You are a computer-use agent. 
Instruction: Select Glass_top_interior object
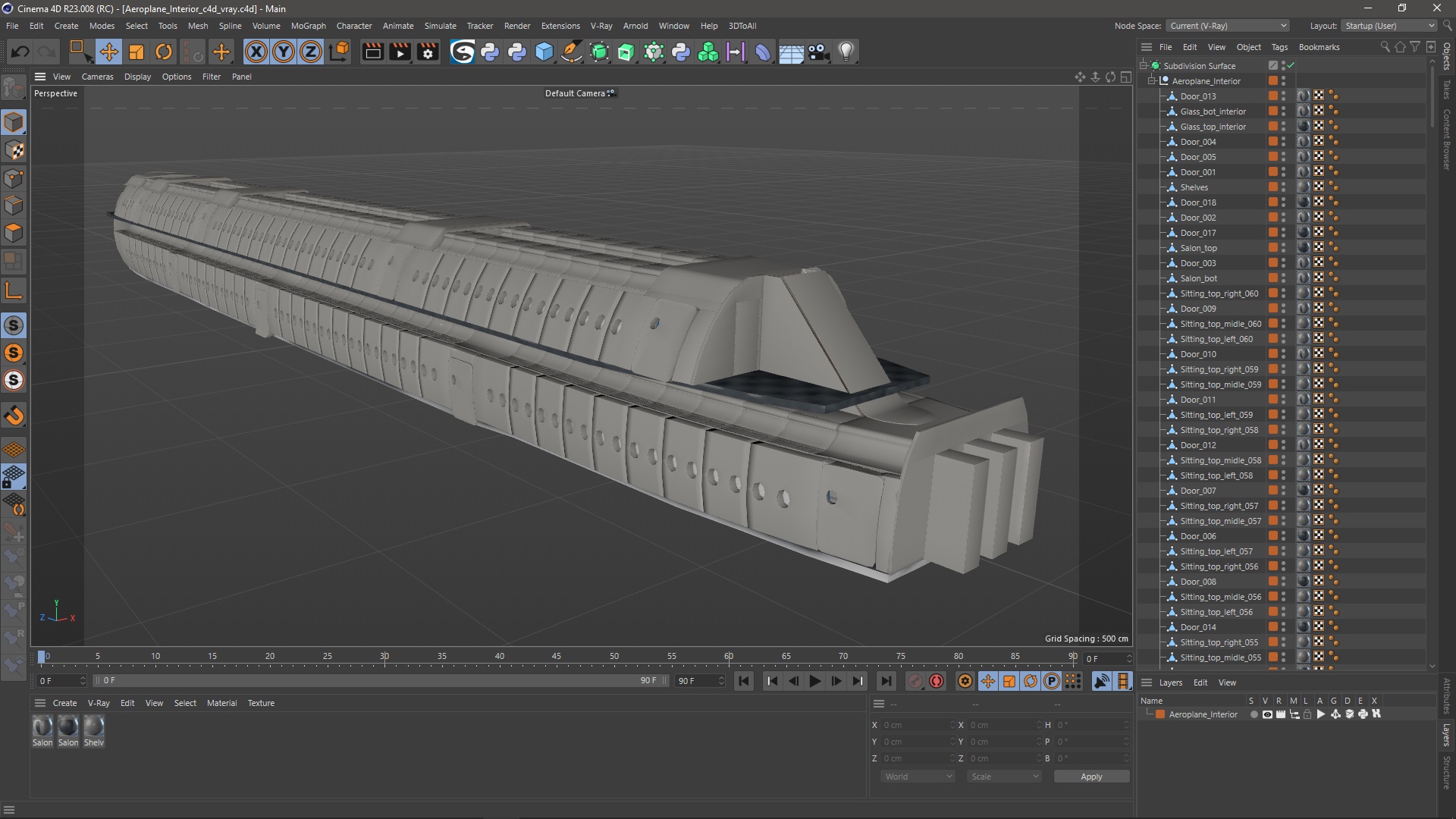pyautogui.click(x=1213, y=127)
